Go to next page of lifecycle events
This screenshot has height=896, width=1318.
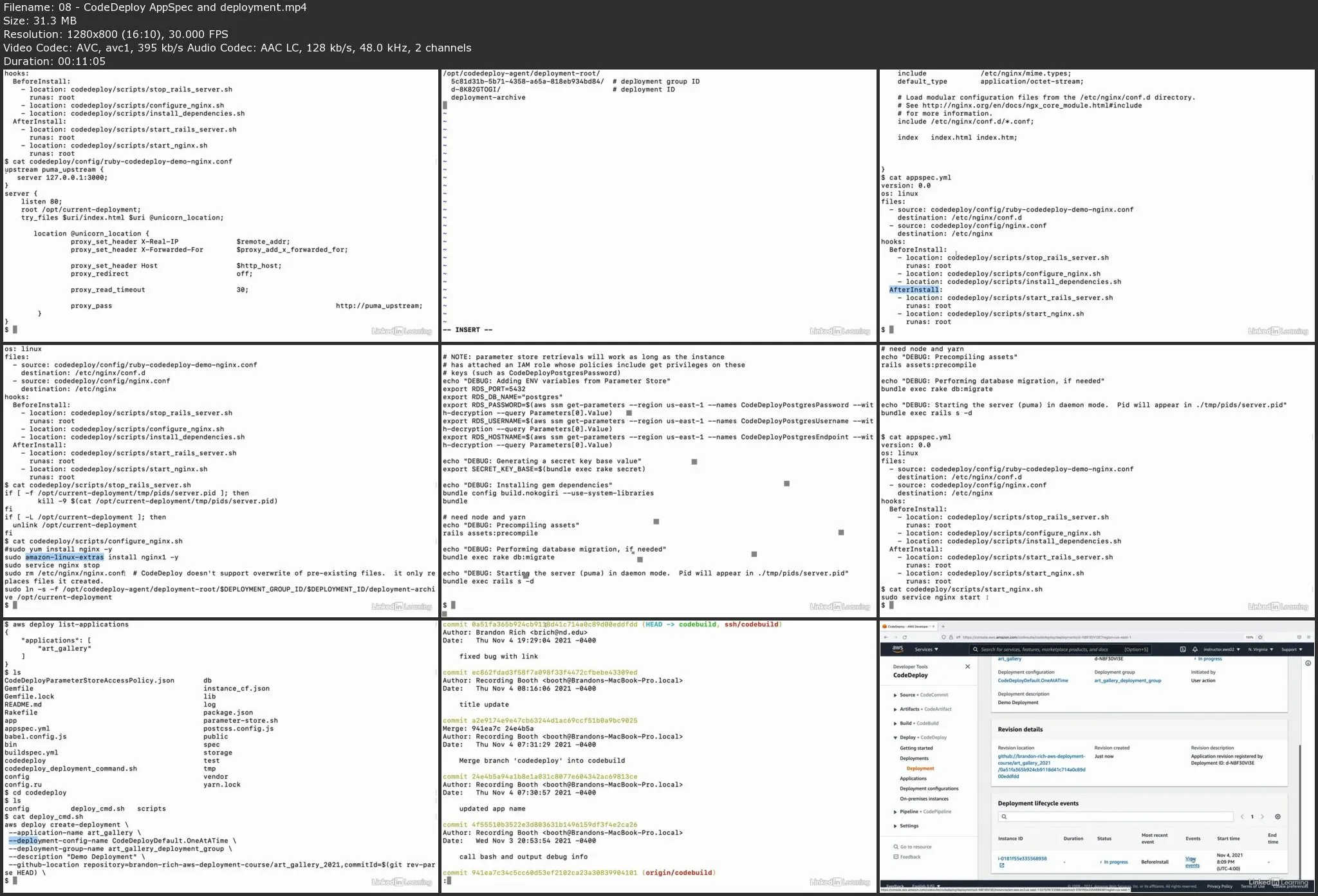(1262, 817)
